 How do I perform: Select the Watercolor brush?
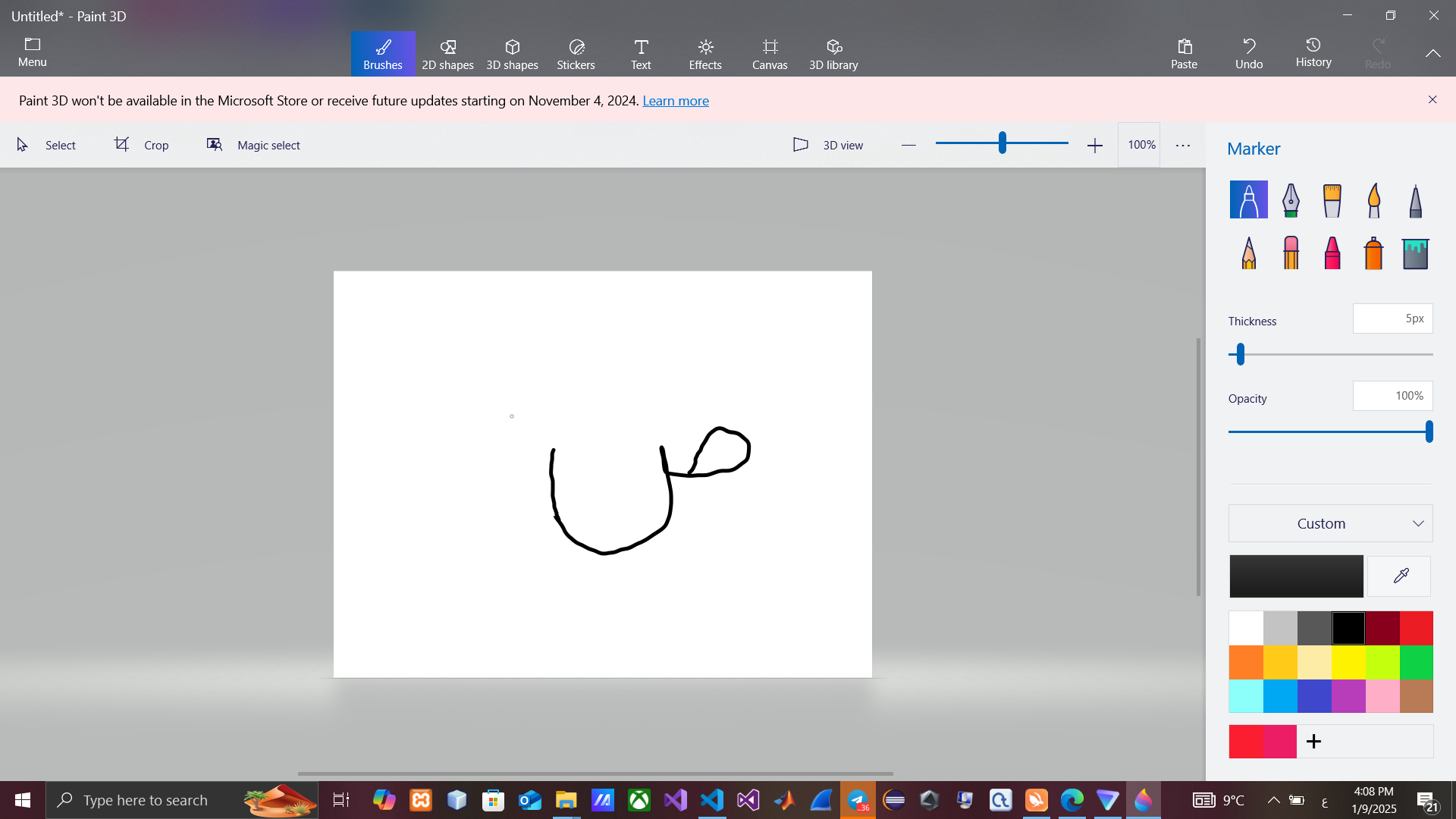(1373, 200)
